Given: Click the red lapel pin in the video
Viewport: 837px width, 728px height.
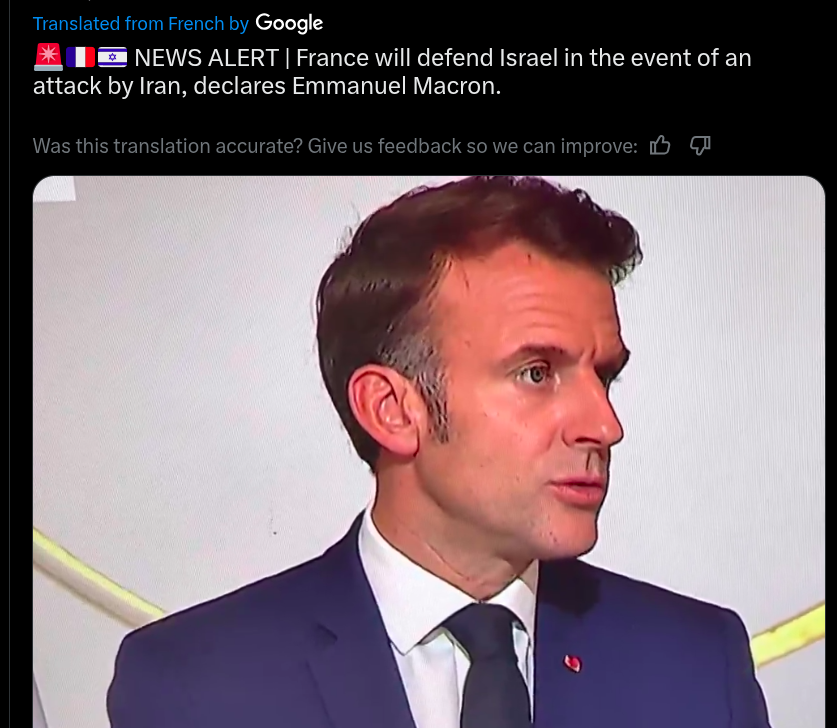Looking at the screenshot, I should coord(572,663).
